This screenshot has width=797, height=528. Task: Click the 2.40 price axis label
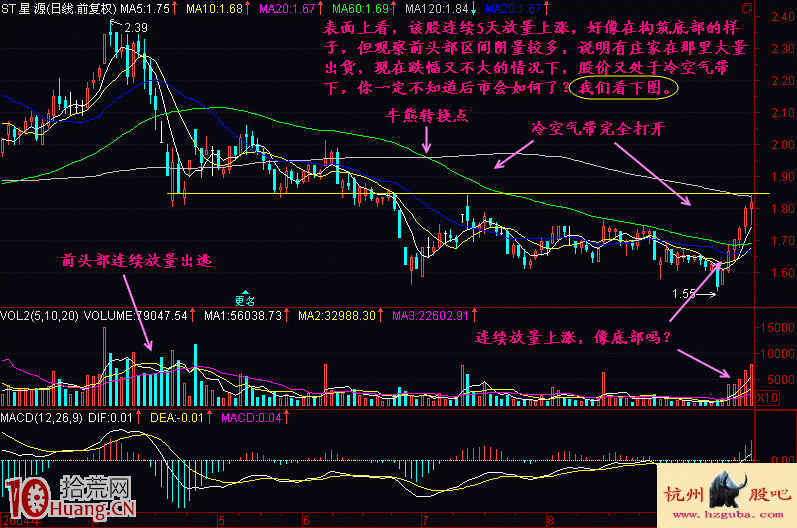click(782, 17)
